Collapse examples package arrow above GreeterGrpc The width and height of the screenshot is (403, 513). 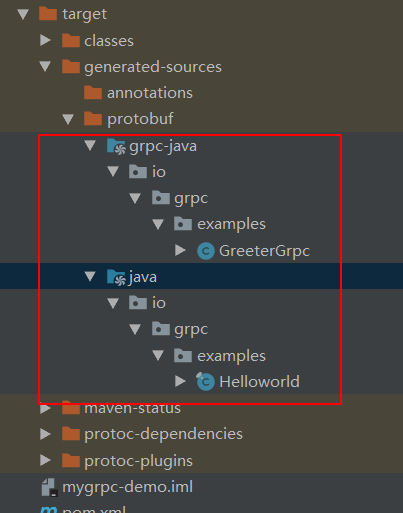click(158, 224)
